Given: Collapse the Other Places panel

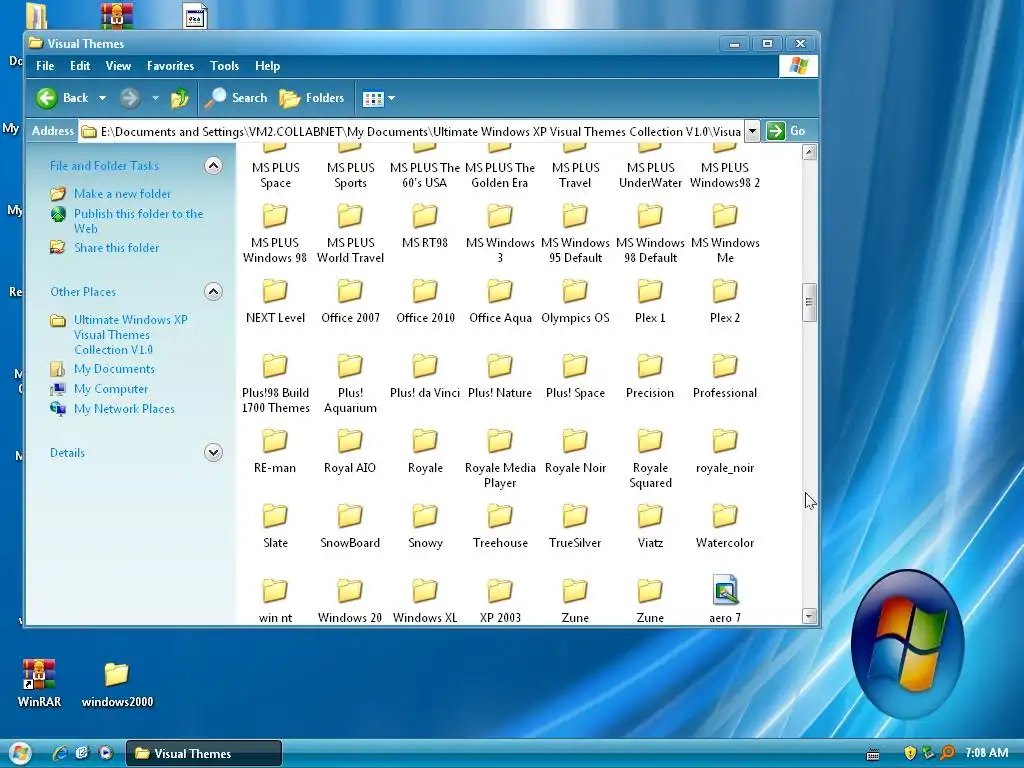Looking at the screenshot, I should coord(213,291).
